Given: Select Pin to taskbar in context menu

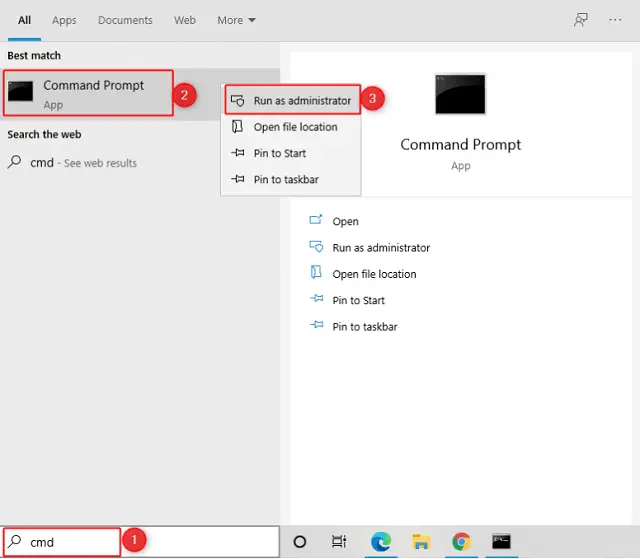Looking at the screenshot, I should click(285, 179).
